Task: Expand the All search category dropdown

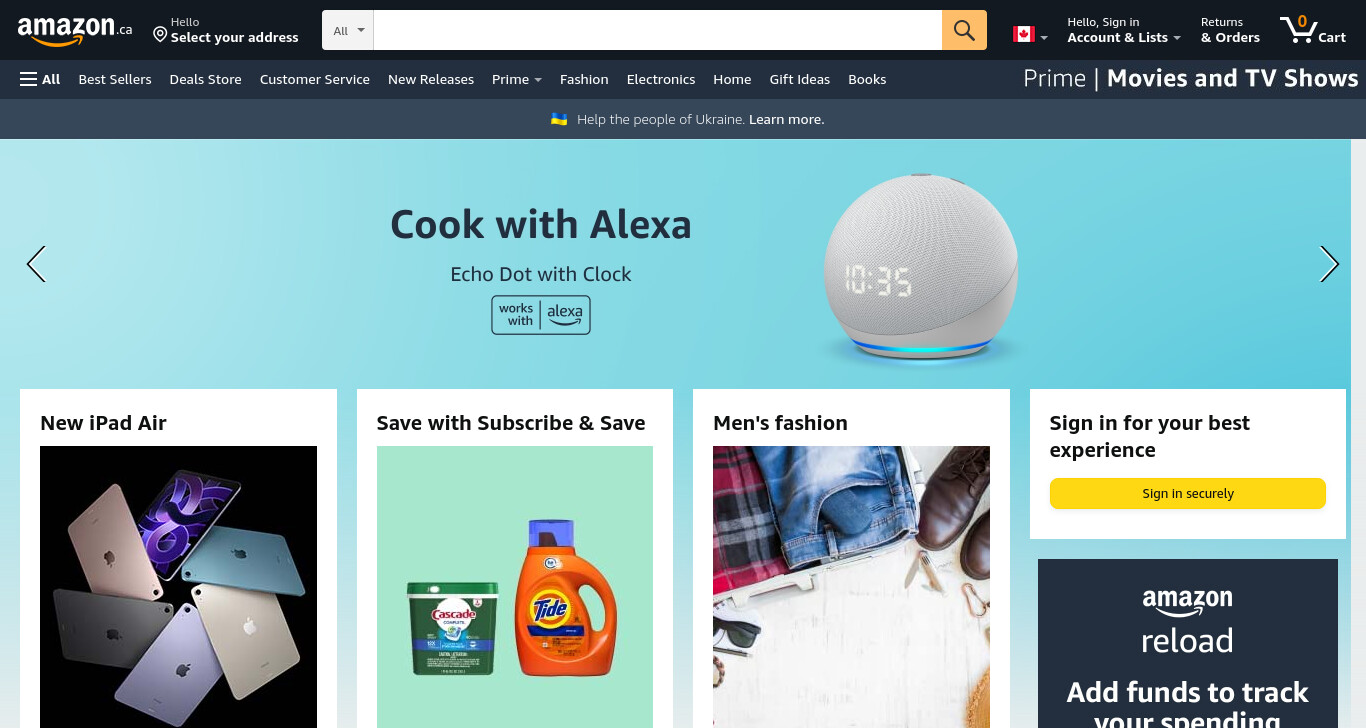Action: (x=348, y=30)
